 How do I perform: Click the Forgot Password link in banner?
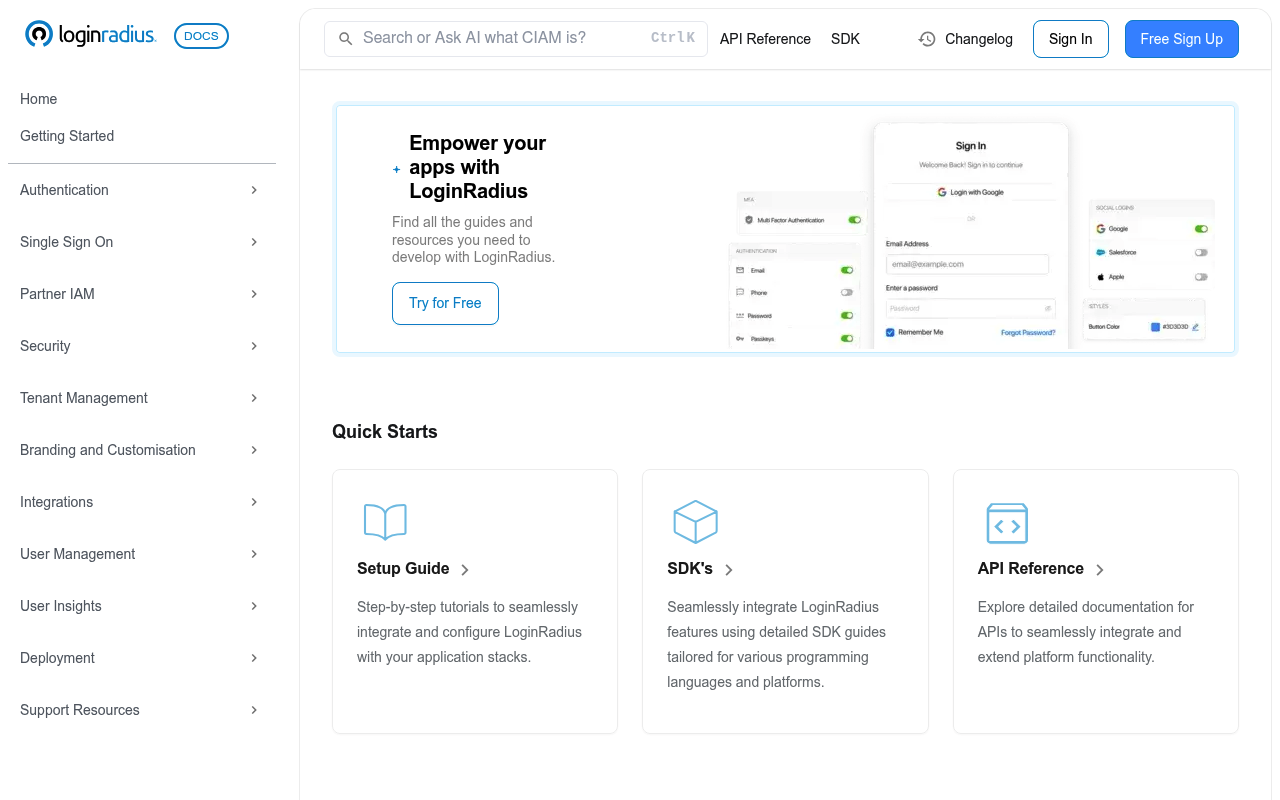coord(1028,333)
